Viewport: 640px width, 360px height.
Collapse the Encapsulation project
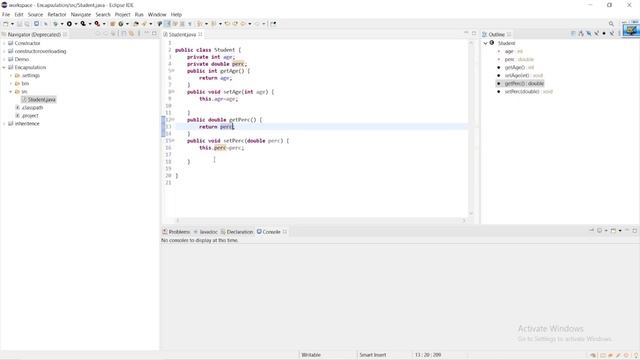[x=4, y=67]
